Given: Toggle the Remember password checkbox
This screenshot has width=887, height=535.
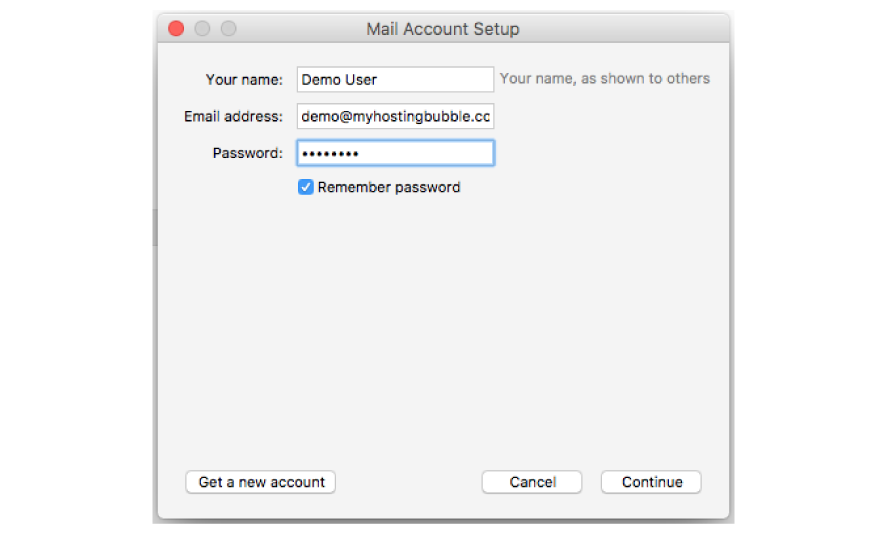Looking at the screenshot, I should pyautogui.click(x=306, y=187).
